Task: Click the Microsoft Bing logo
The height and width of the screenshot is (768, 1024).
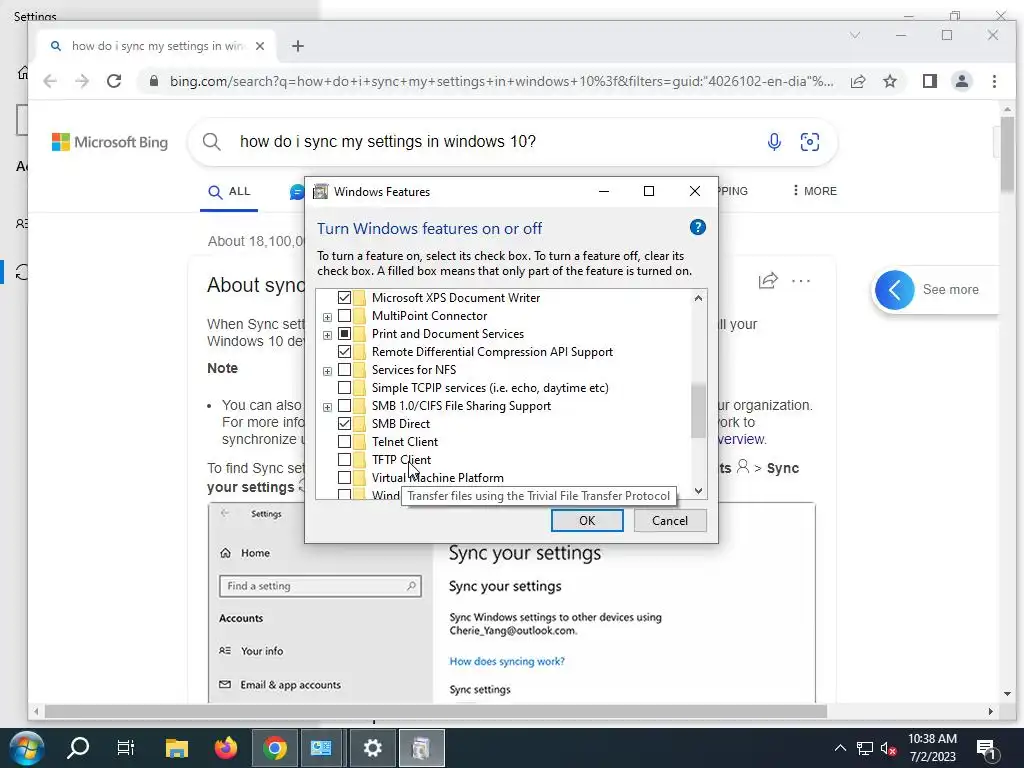Action: pyautogui.click(x=110, y=142)
